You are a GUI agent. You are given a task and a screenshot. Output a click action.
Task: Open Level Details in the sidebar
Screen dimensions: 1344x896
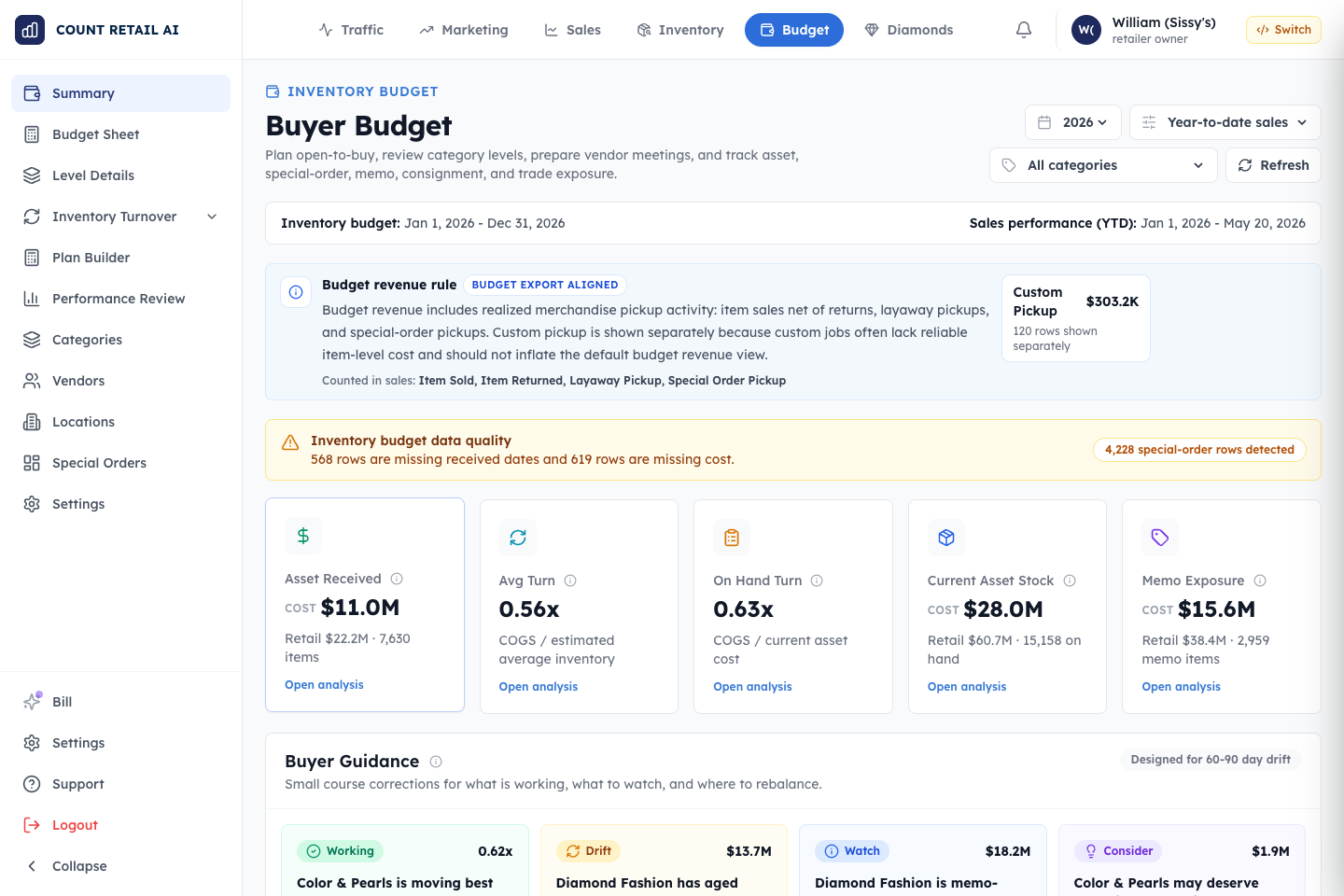(121, 175)
